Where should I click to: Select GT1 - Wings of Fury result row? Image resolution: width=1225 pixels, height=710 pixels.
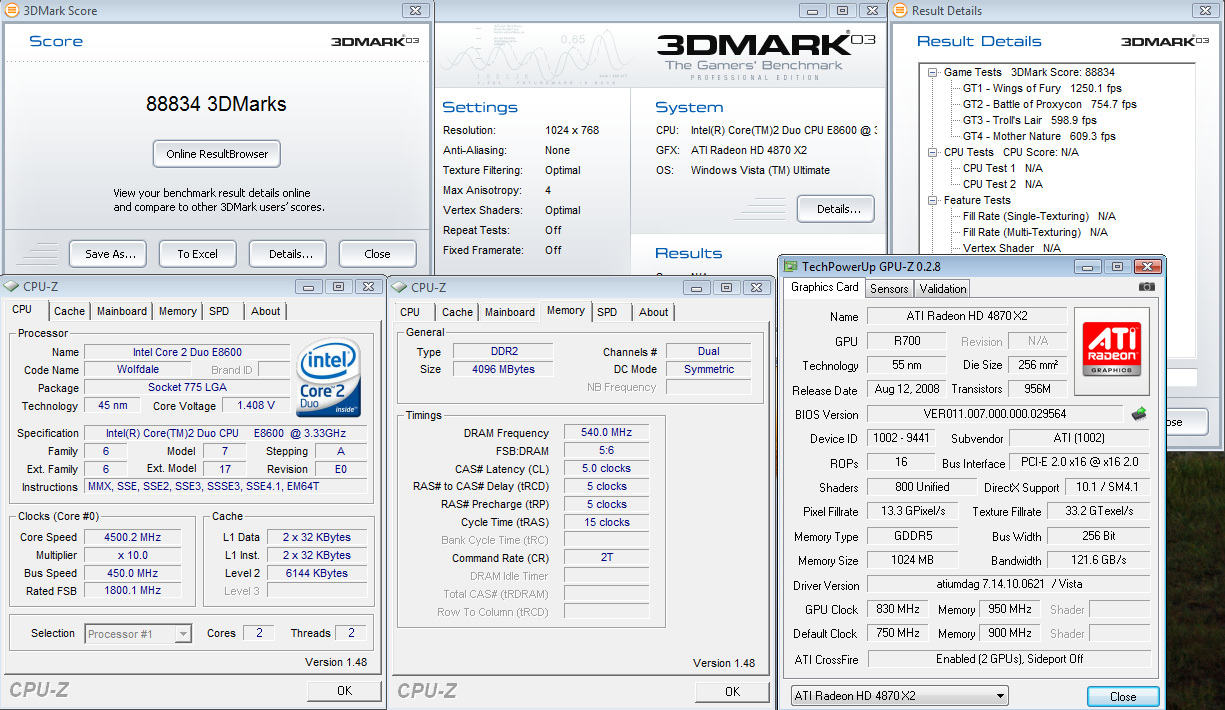(x=1042, y=88)
